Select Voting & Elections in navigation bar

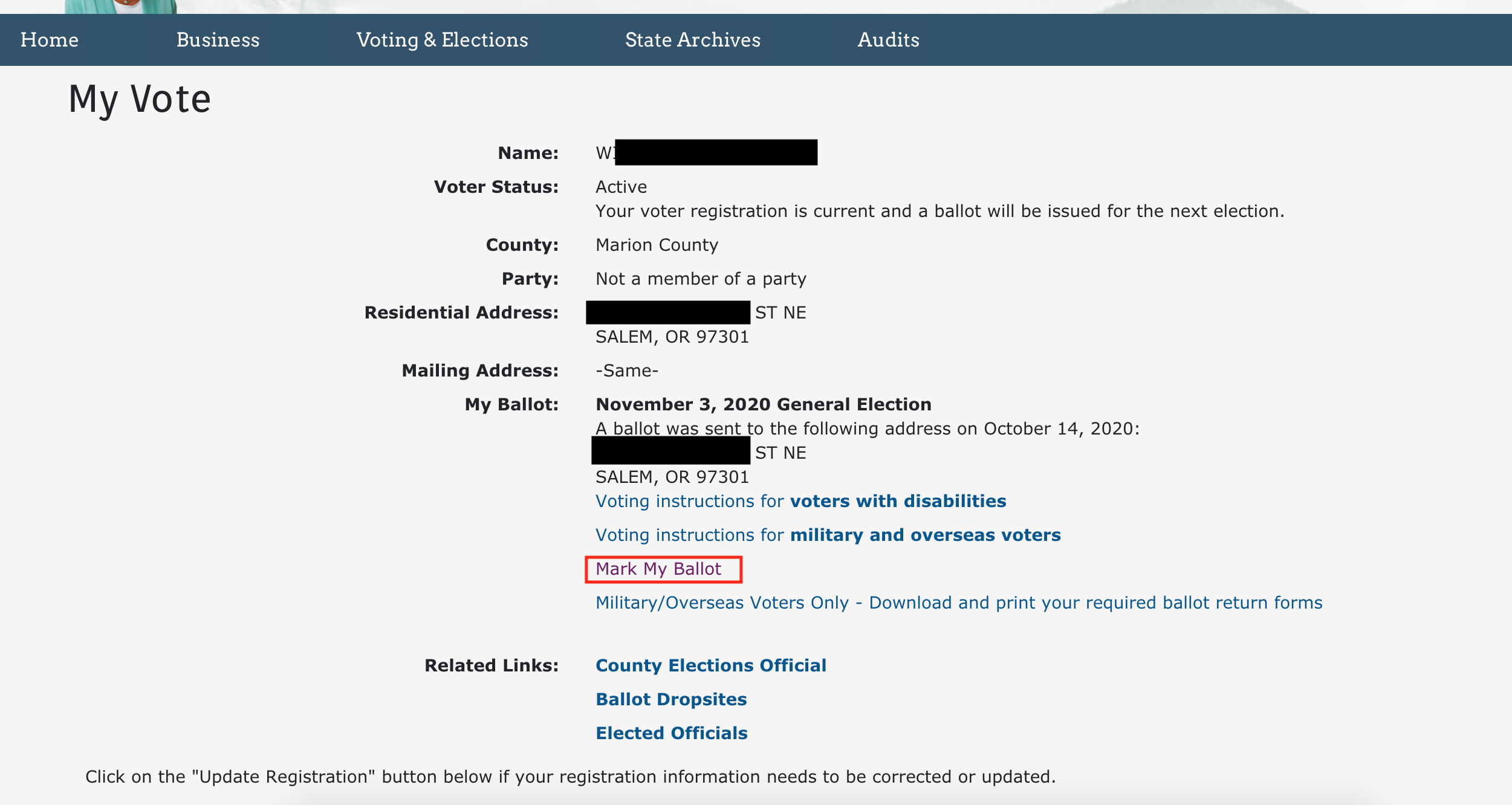click(x=442, y=40)
